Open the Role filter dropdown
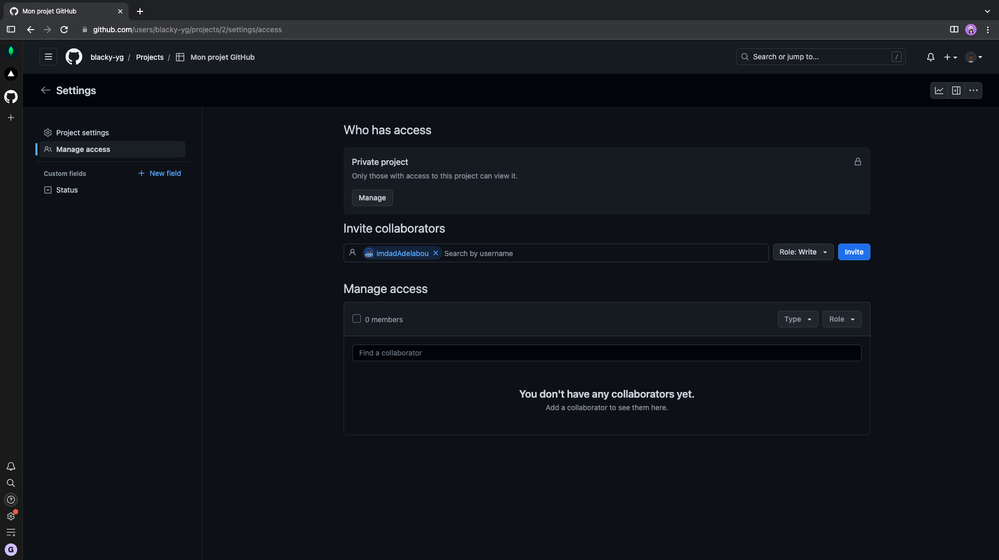 point(841,319)
